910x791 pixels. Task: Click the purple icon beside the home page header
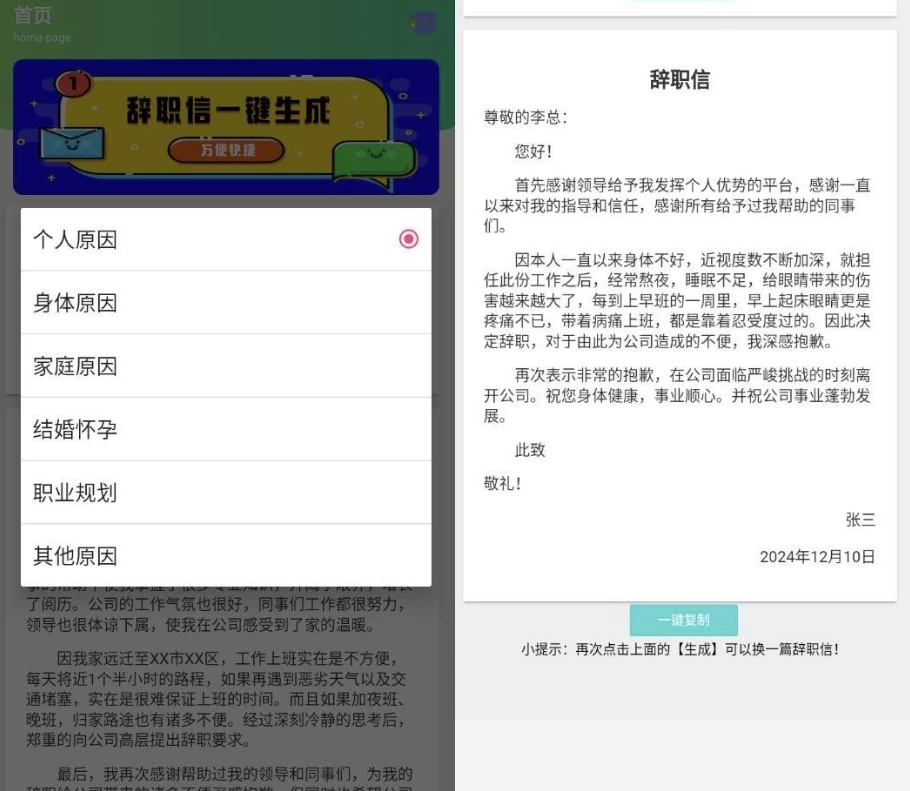(x=424, y=23)
